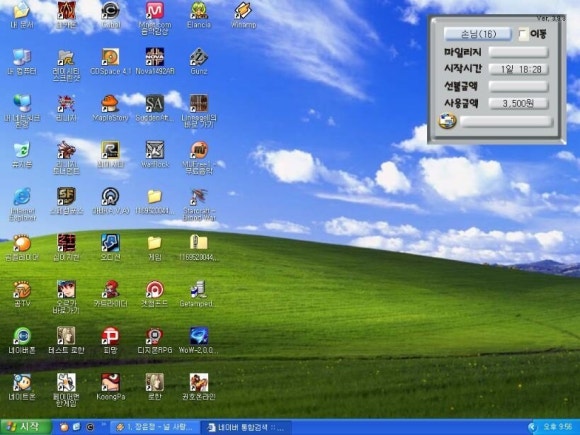The width and height of the screenshot is (580, 435).
Task: Click the orange GOM quick launch icon
Action: [64, 427]
